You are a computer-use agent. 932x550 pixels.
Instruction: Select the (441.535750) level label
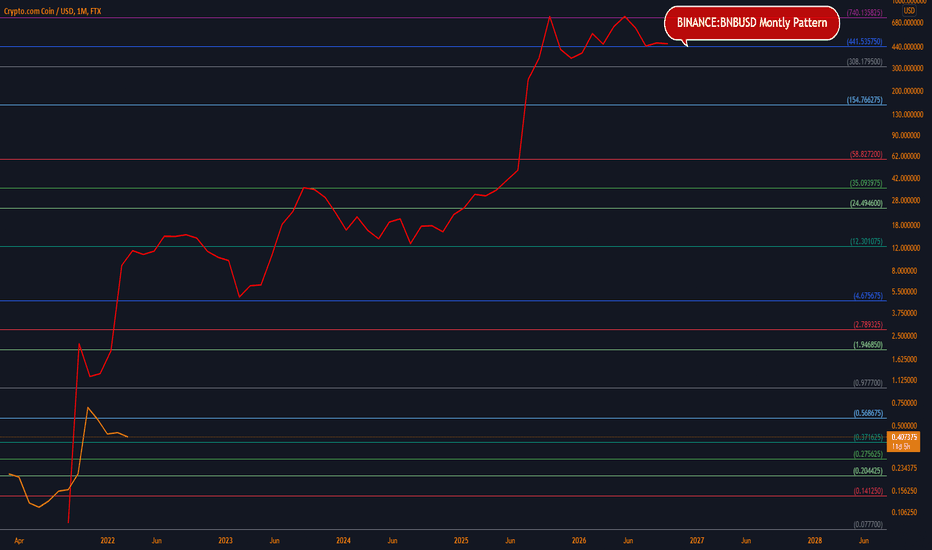click(864, 42)
